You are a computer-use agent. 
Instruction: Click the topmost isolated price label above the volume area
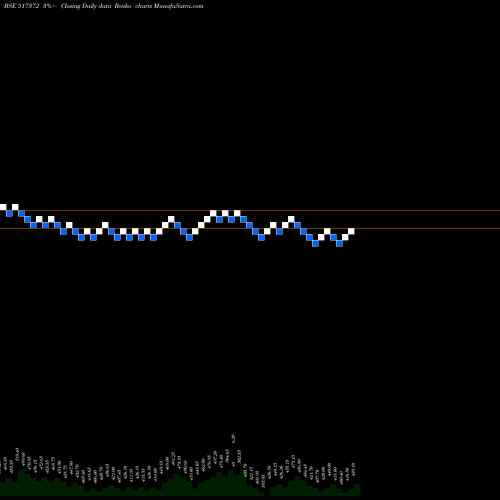[233, 438]
